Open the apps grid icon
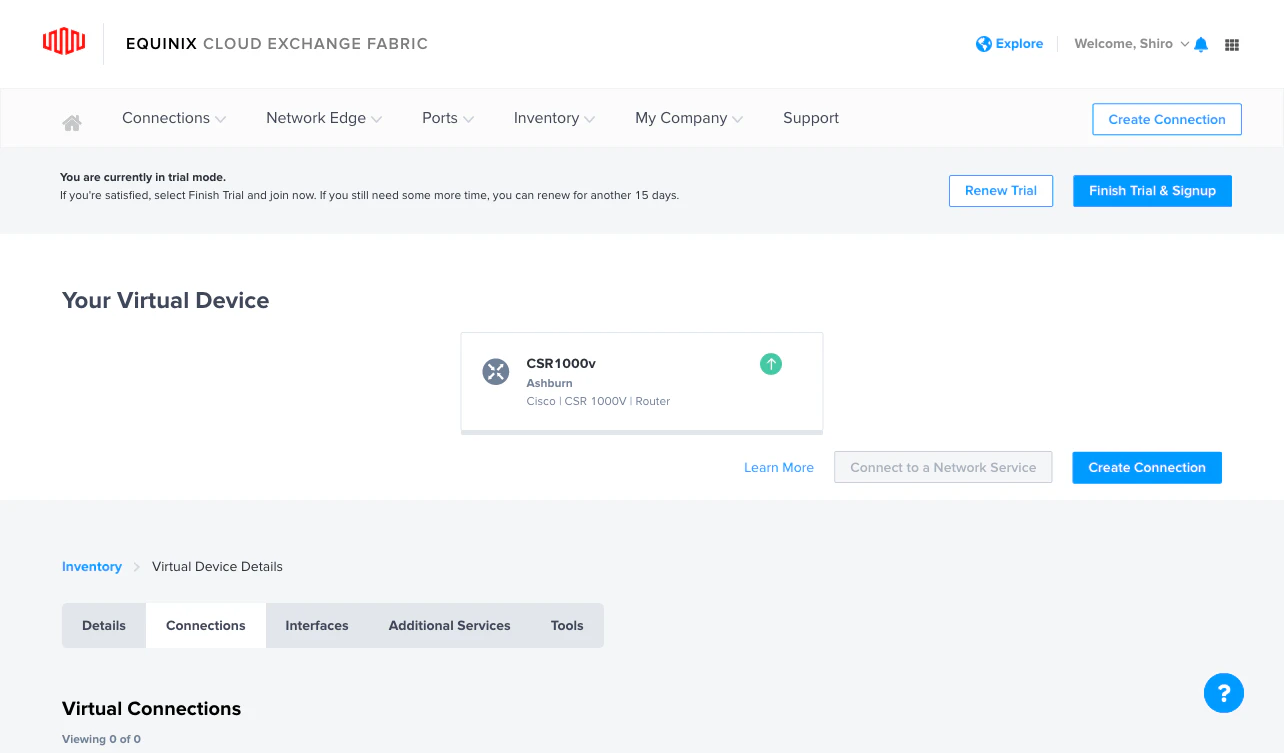This screenshot has height=753, width=1284. click(1232, 45)
